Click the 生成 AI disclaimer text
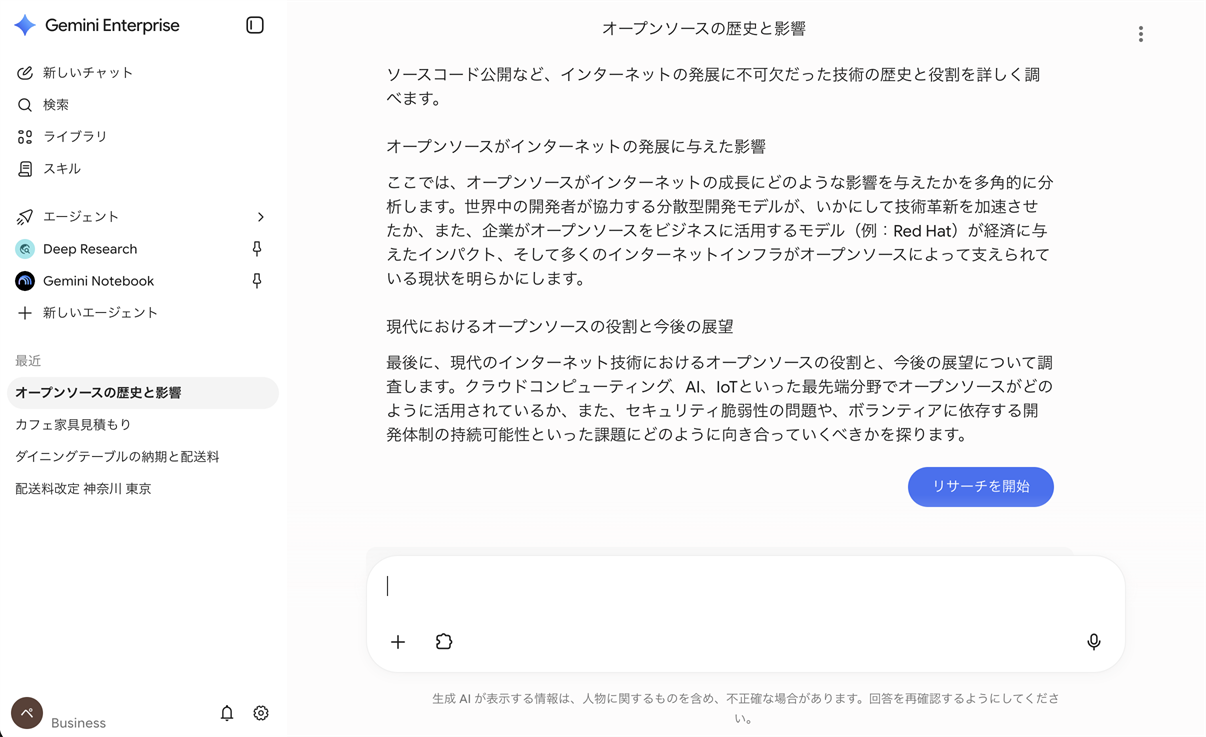The height and width of the screenshot is (737, 1206). coord(745,708)
